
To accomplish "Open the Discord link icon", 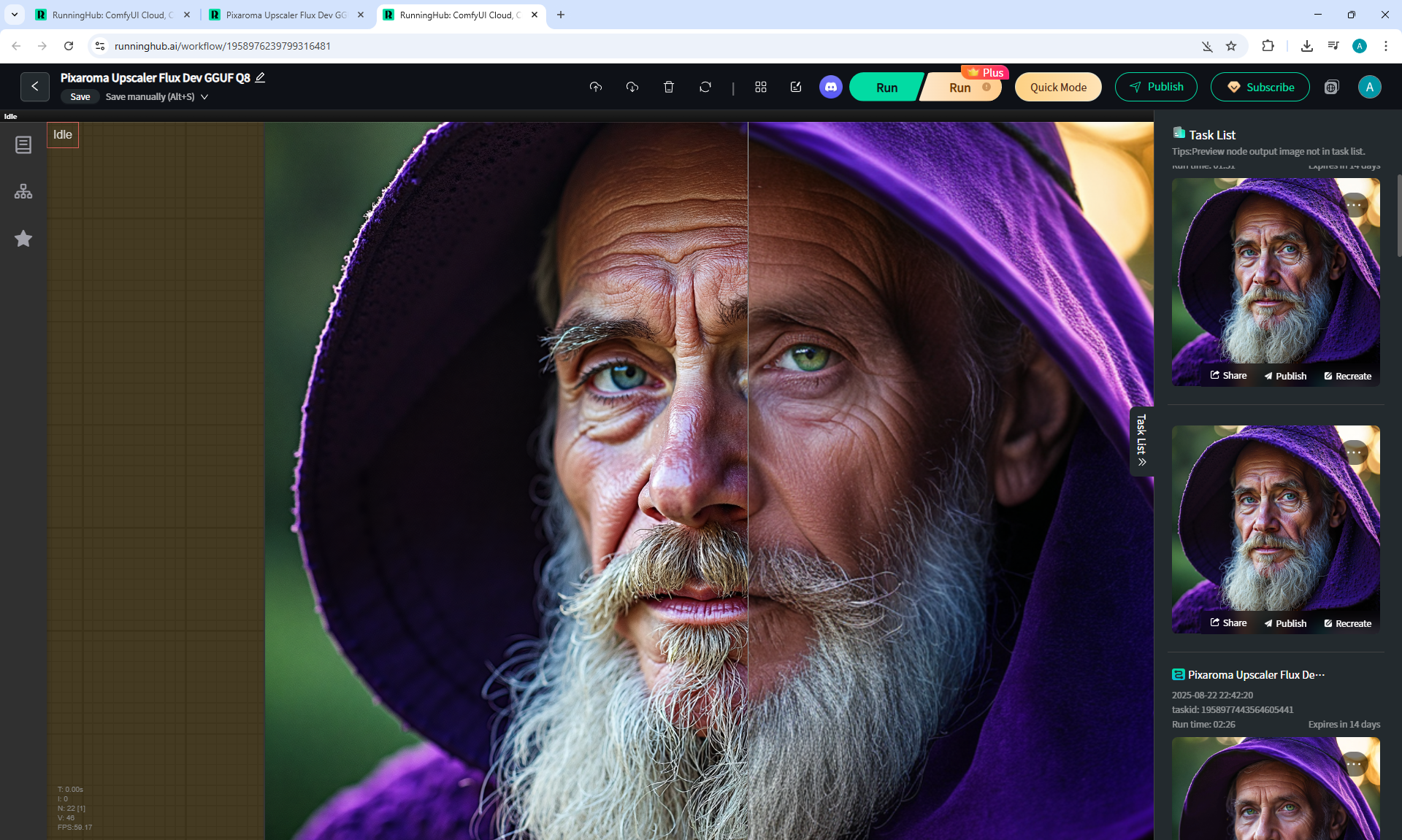I will point(830,87).
